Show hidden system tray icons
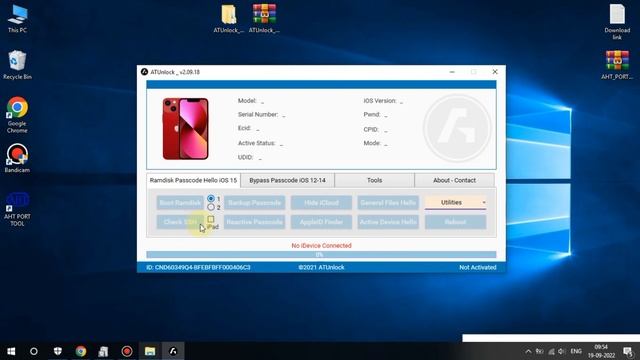This screenshot has width=640, height=360. 528,351
